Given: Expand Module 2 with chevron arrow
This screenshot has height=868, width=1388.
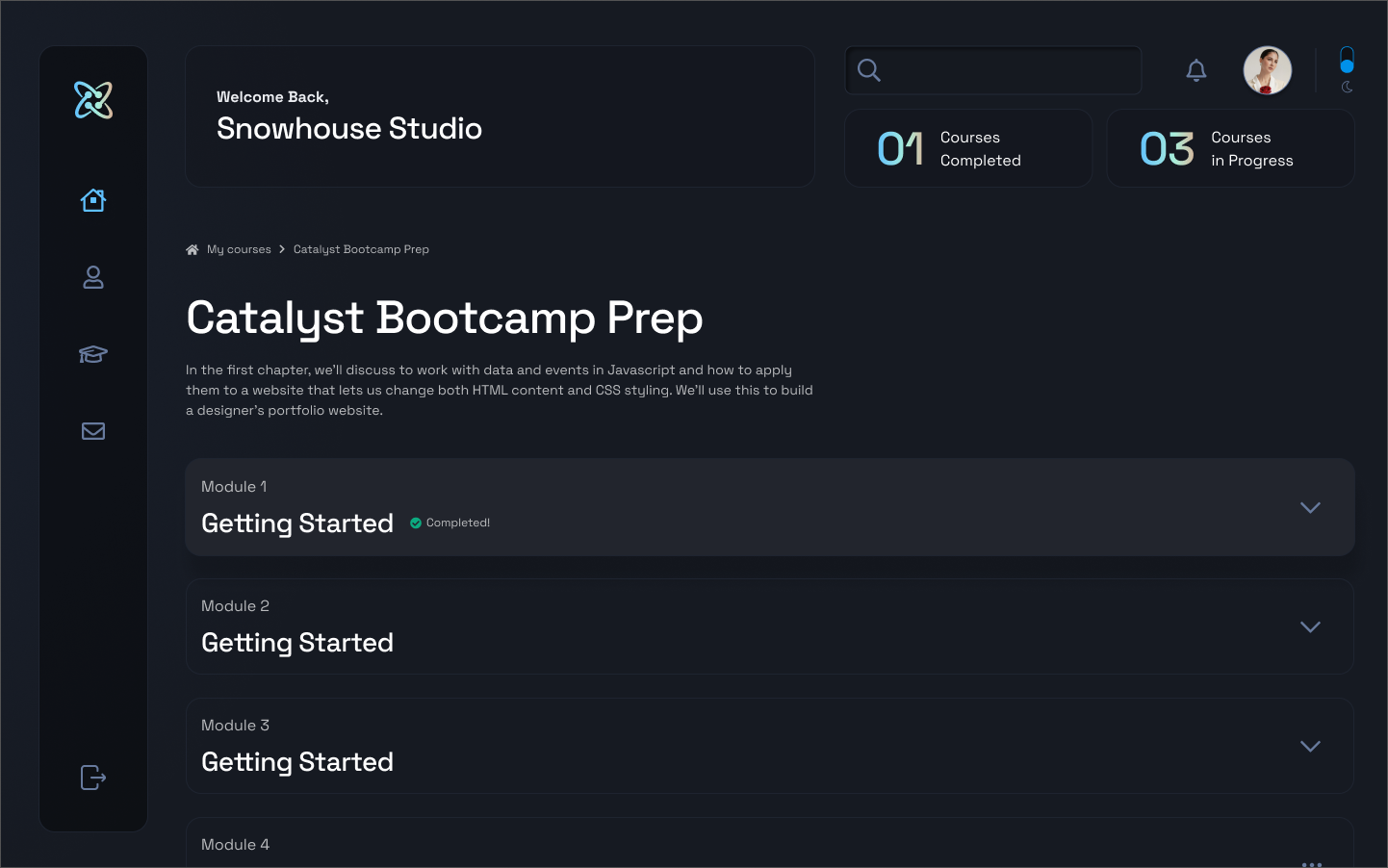Looking at the screenshot, I should coord(1310,626).
